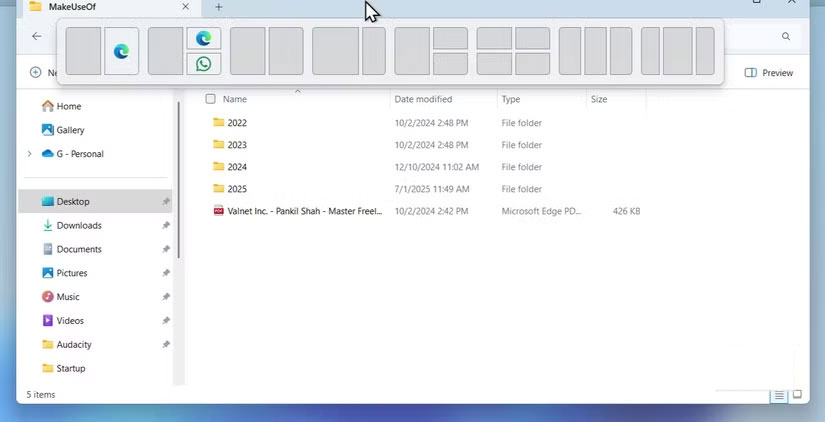The width and height of the screenshot is (825, 422).
Task: Tick the select-all checkbox beside Name
Action: (x=210, y=99)
